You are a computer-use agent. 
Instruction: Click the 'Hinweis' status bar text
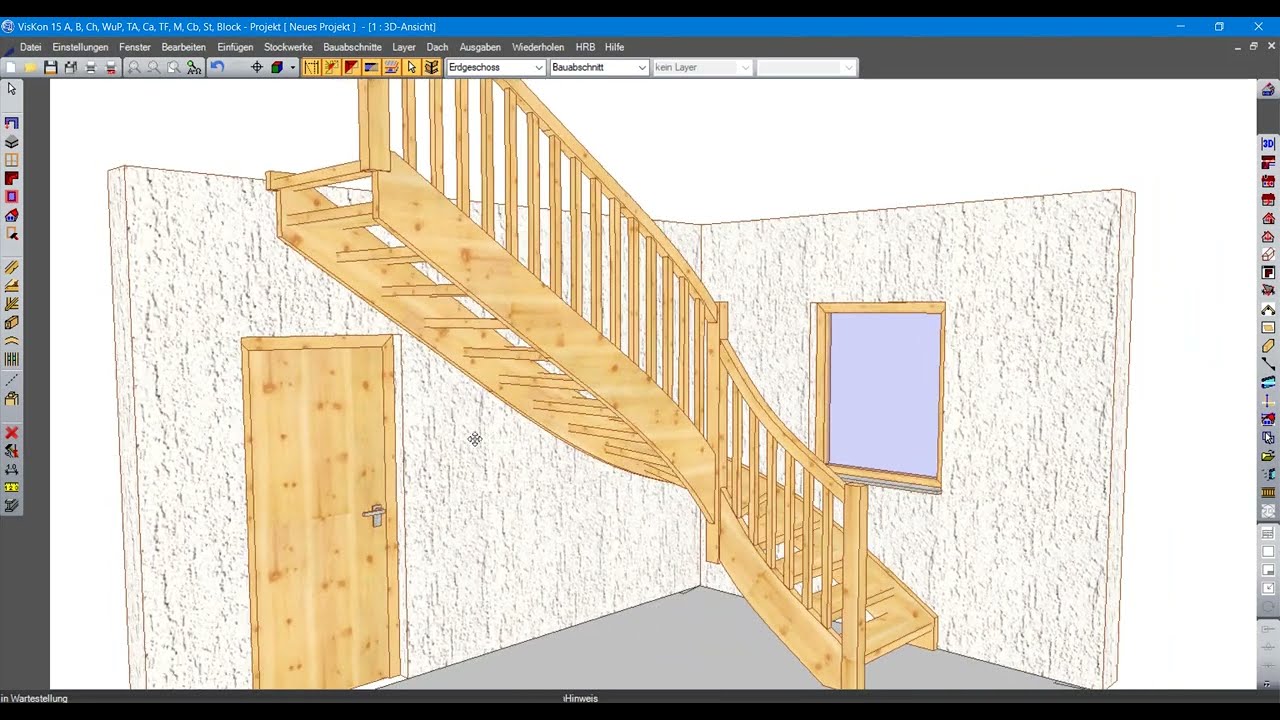[x=581, y=698]
